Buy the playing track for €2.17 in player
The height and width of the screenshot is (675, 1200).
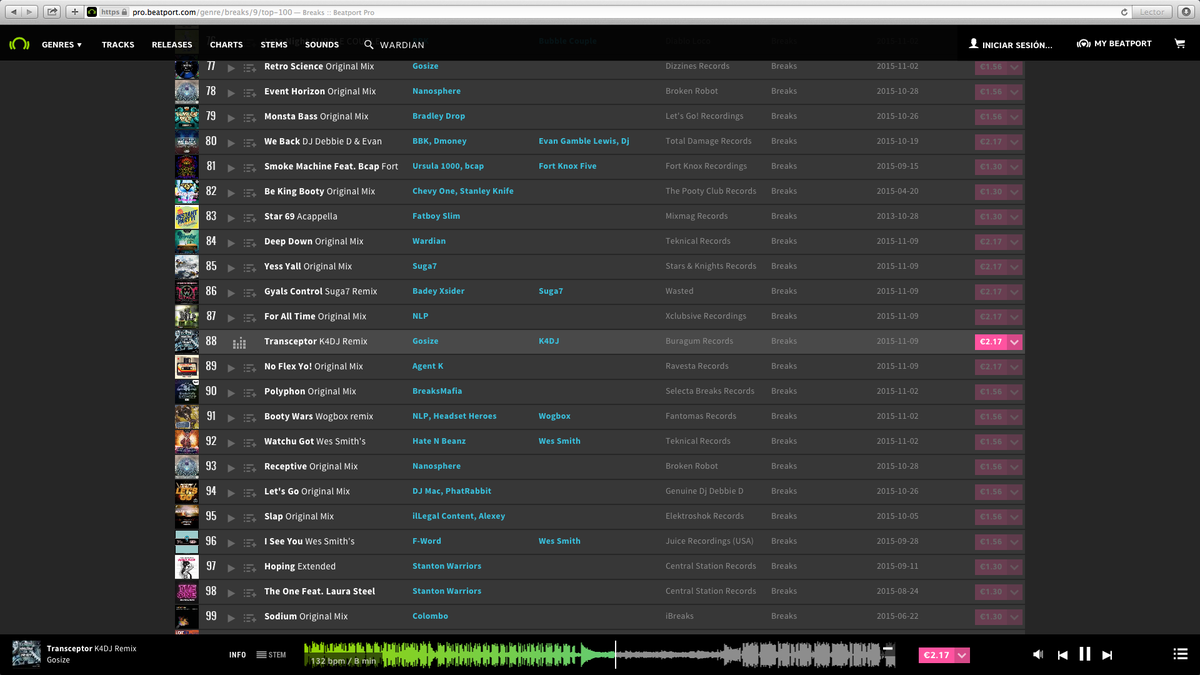937,655
